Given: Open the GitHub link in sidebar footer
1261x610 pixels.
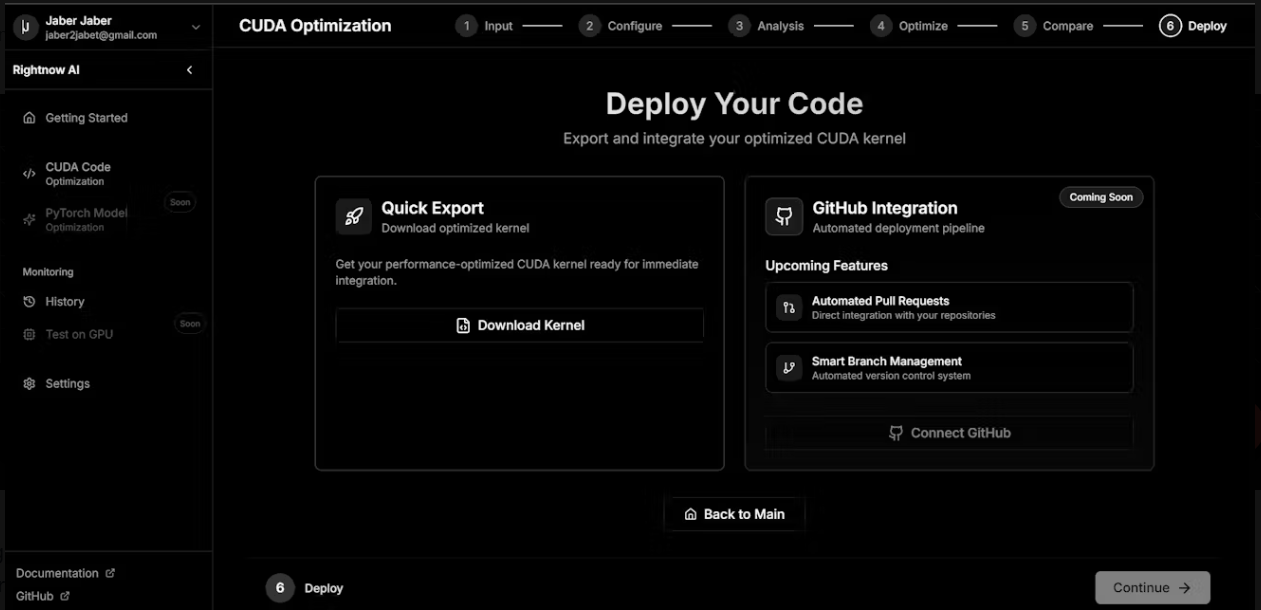Looking at the screenshot, I should click(43, 597).
